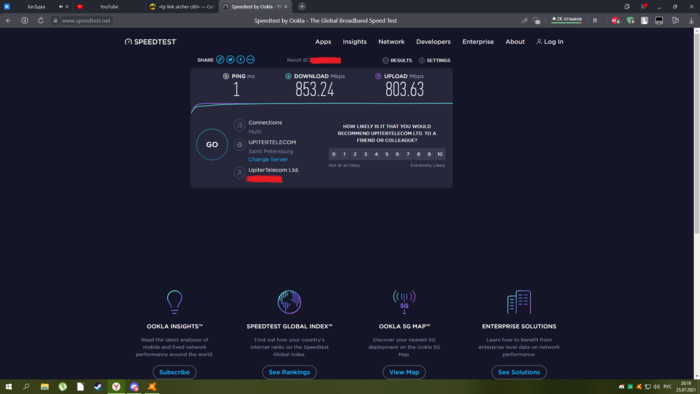Click the Enterprise Solutions buildings icon
This screenshot has width=700, height=394.
[519, 302]
